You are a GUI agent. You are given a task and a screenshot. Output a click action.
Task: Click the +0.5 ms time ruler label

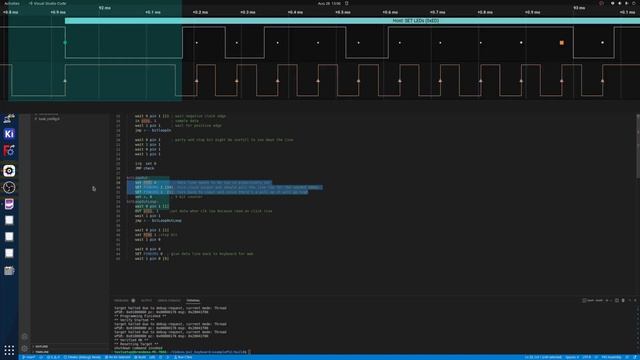tap(343, 12)
